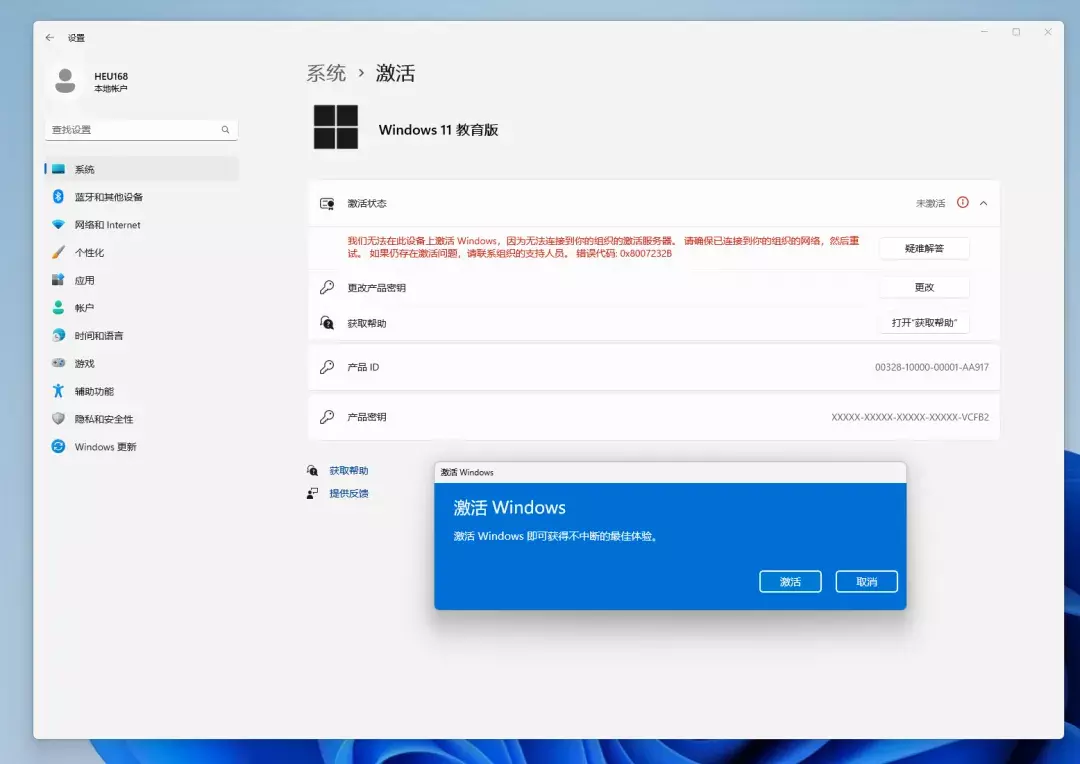Click the Activate (激活) dialog button
1080x764 pixels.
tap(790, 582)
